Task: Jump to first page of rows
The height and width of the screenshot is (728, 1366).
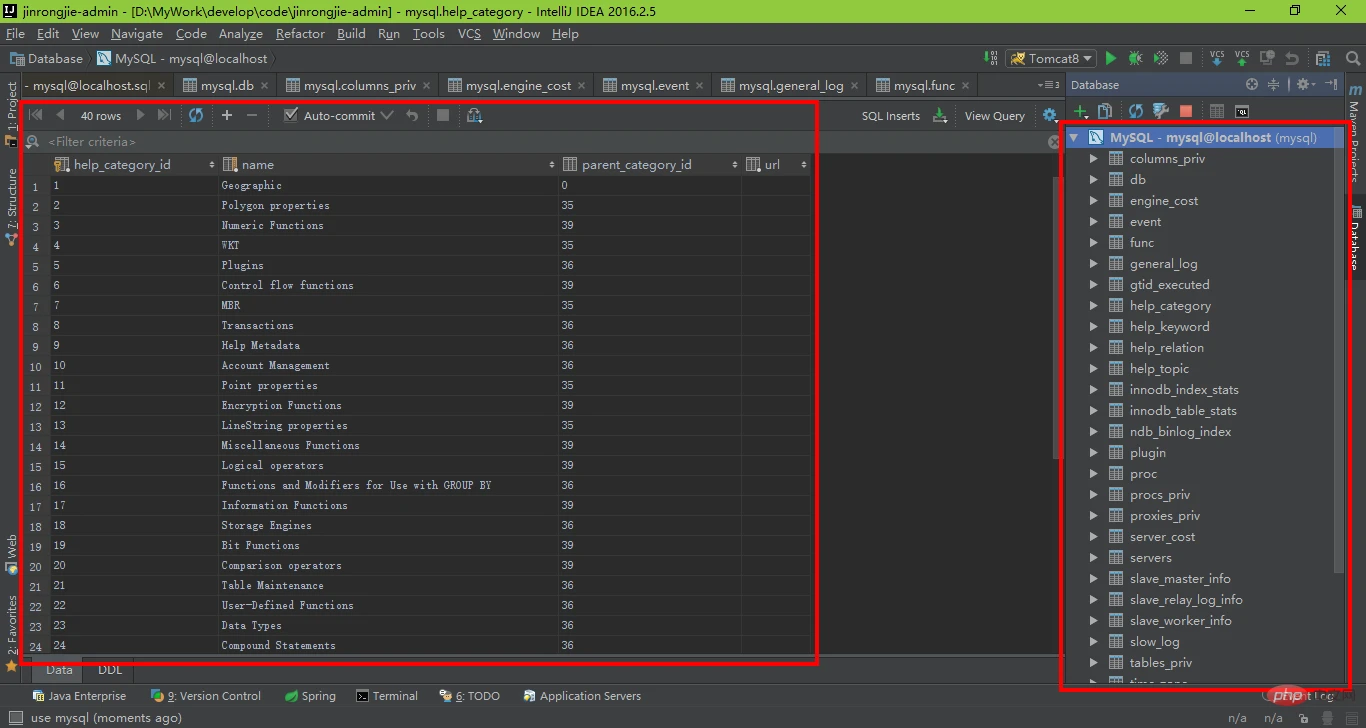Action: (36, 115)
